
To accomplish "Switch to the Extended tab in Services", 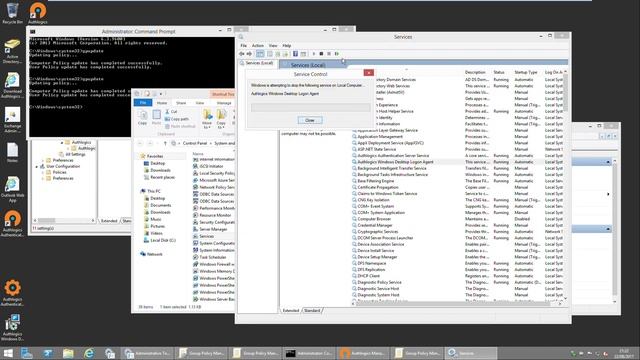I will [x=291, y=311].
